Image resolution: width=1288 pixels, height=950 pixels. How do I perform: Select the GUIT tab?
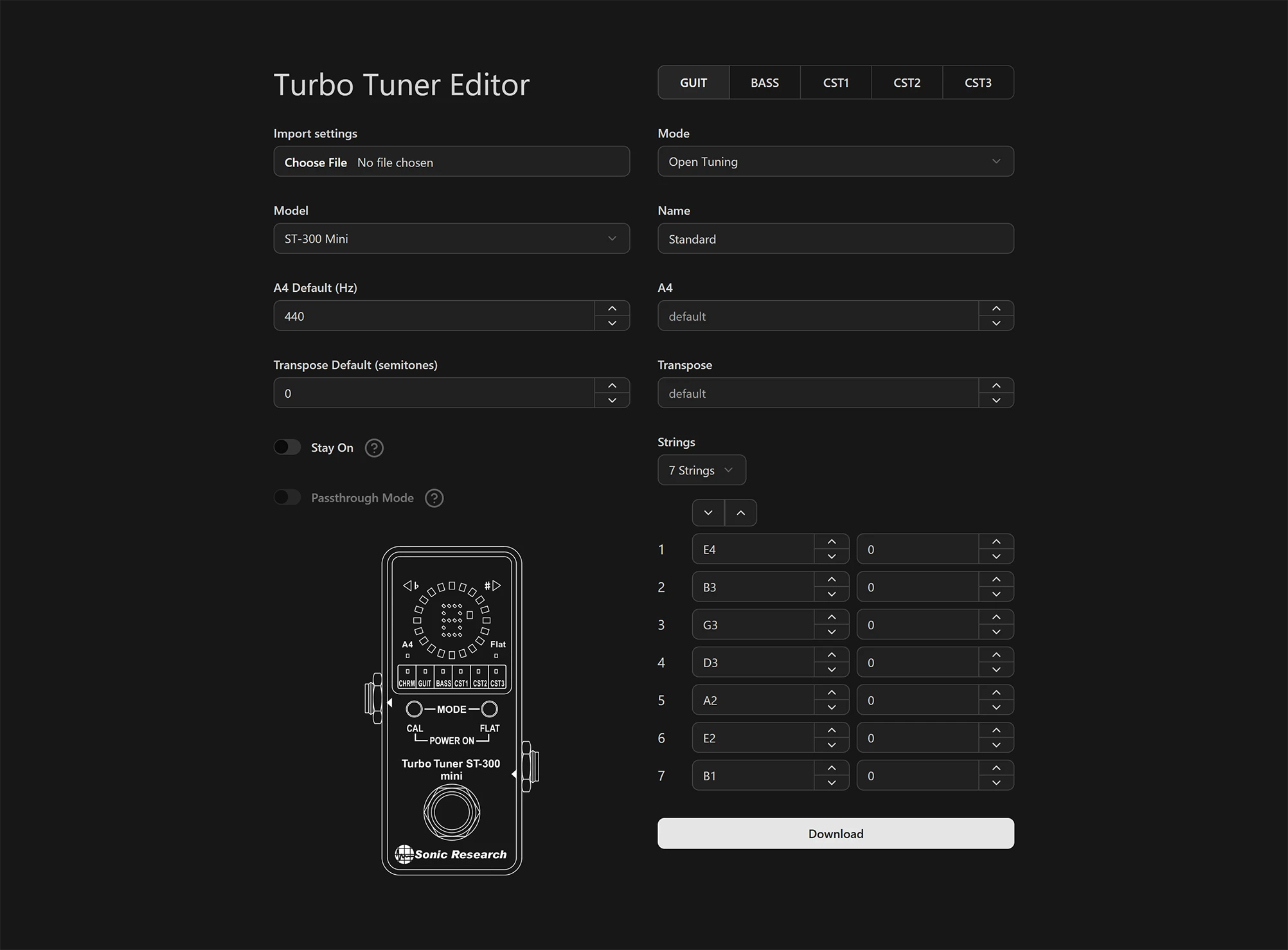tap(693, 83)
